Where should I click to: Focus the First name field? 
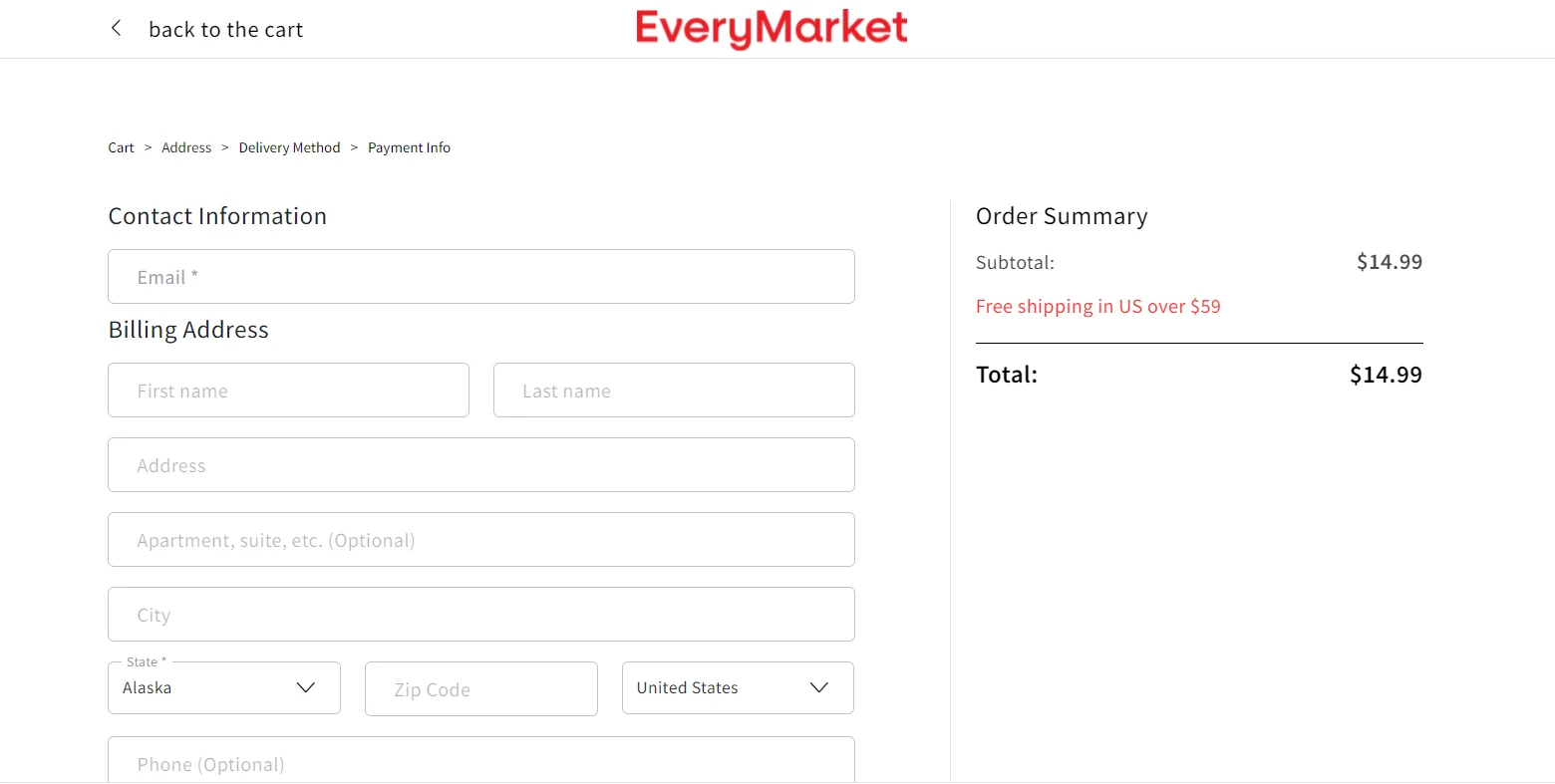pyautogui.click(x=288, y=391)
